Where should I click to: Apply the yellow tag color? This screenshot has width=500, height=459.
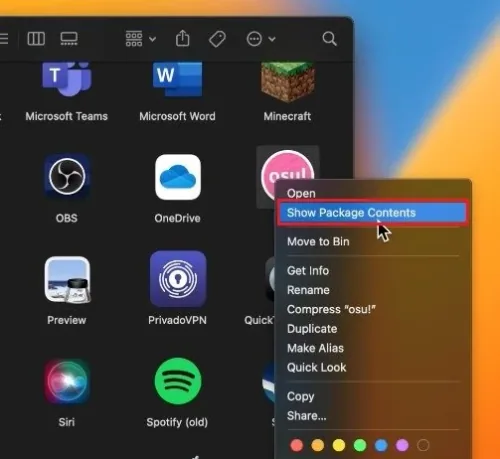(339, 445)
